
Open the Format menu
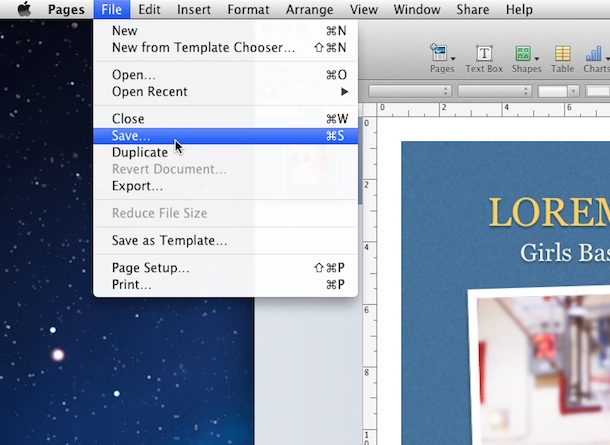(x=248, y=9)
